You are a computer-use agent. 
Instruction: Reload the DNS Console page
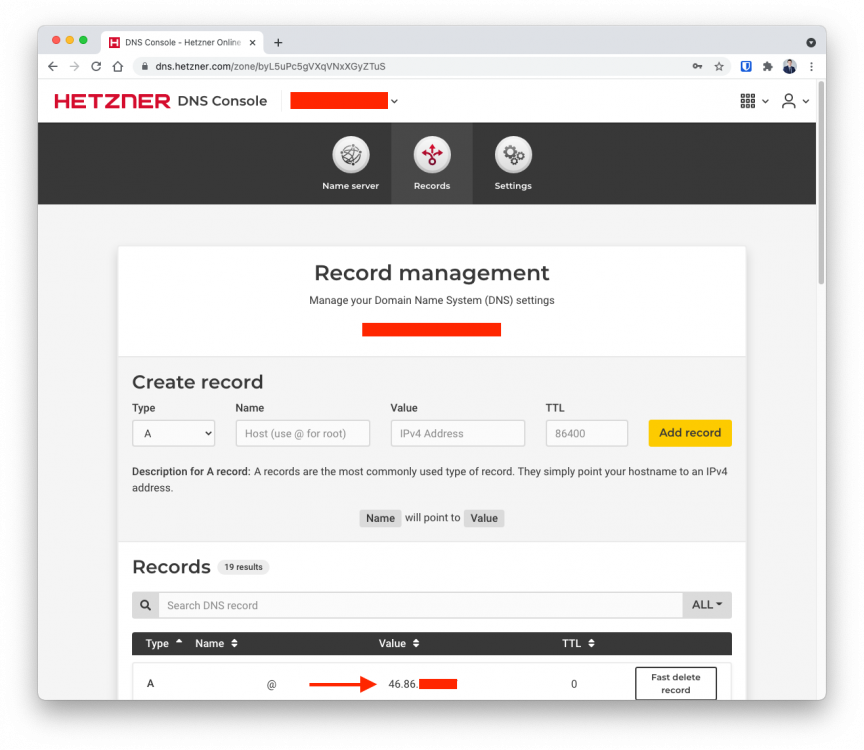pyautogui.click(x=96, y=66)
